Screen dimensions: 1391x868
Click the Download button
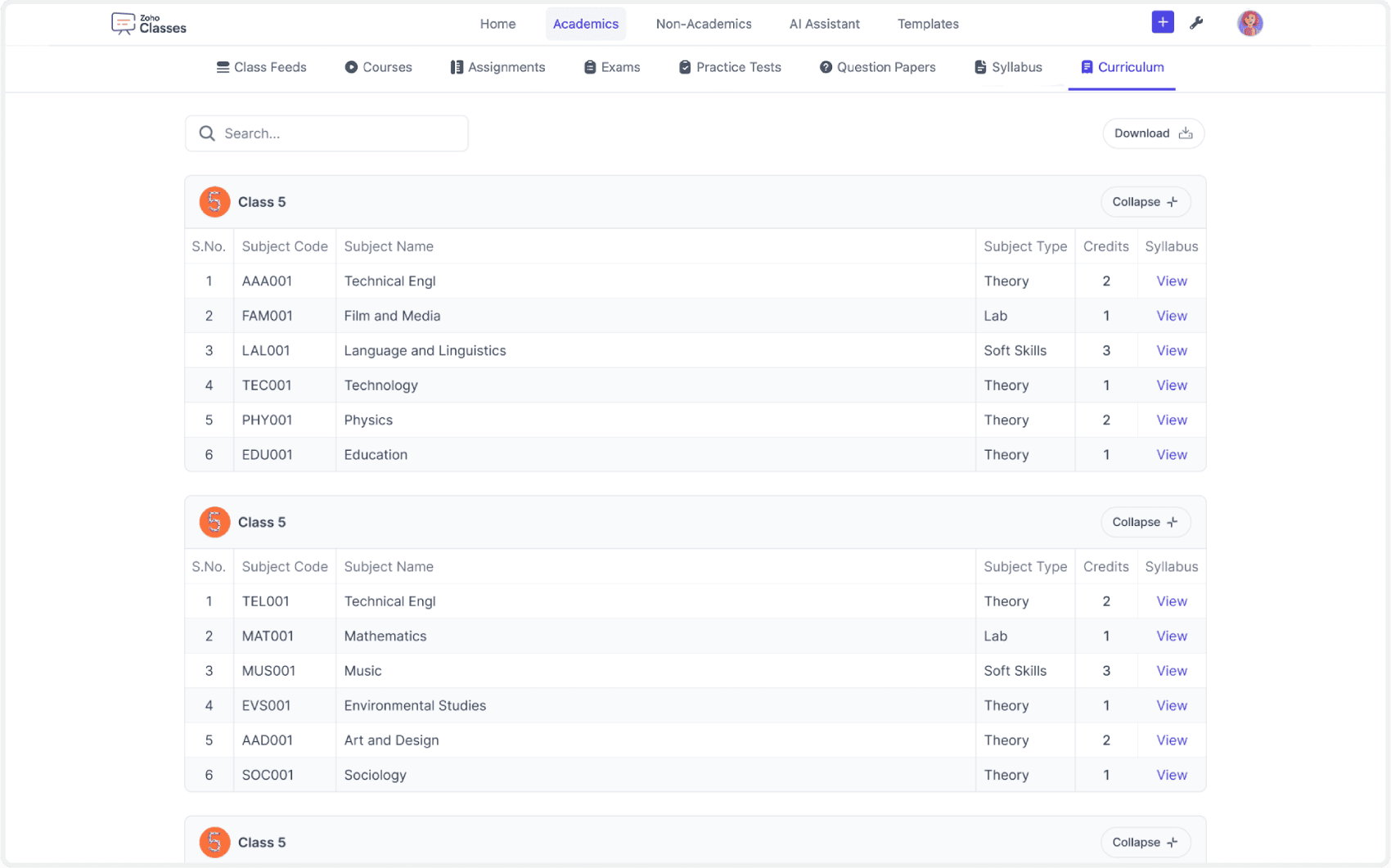[x=1153, y=133]
